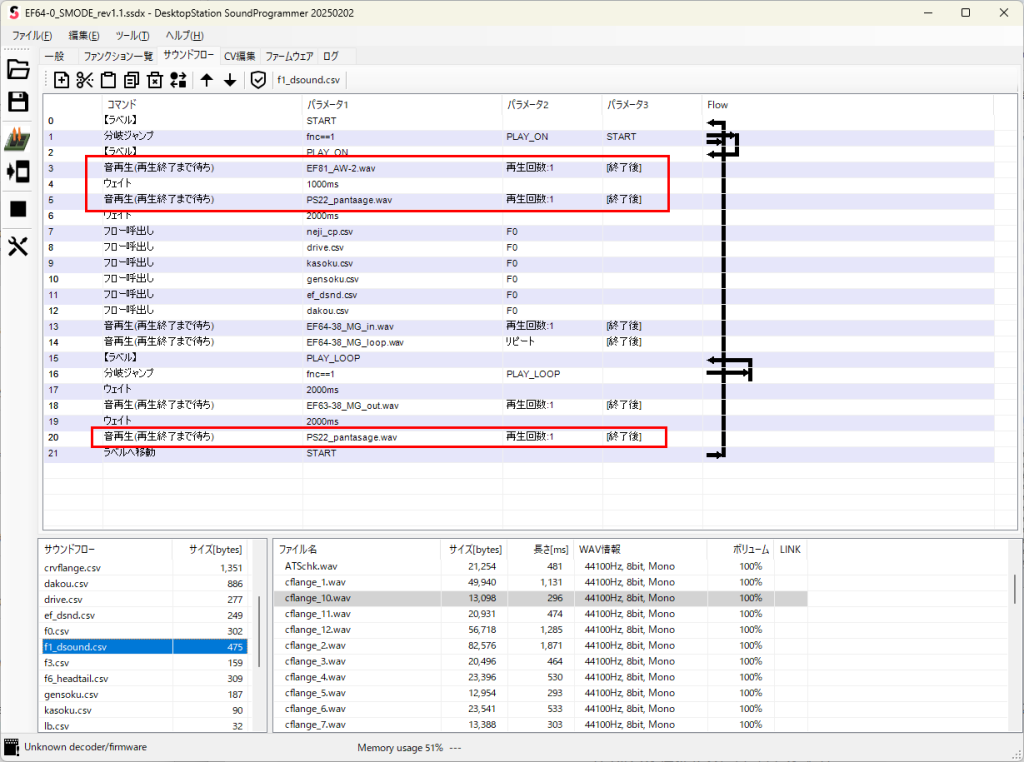Open the ファイル(F) menu
This screenshot has height=762, width=1024.
pos(32,35)
